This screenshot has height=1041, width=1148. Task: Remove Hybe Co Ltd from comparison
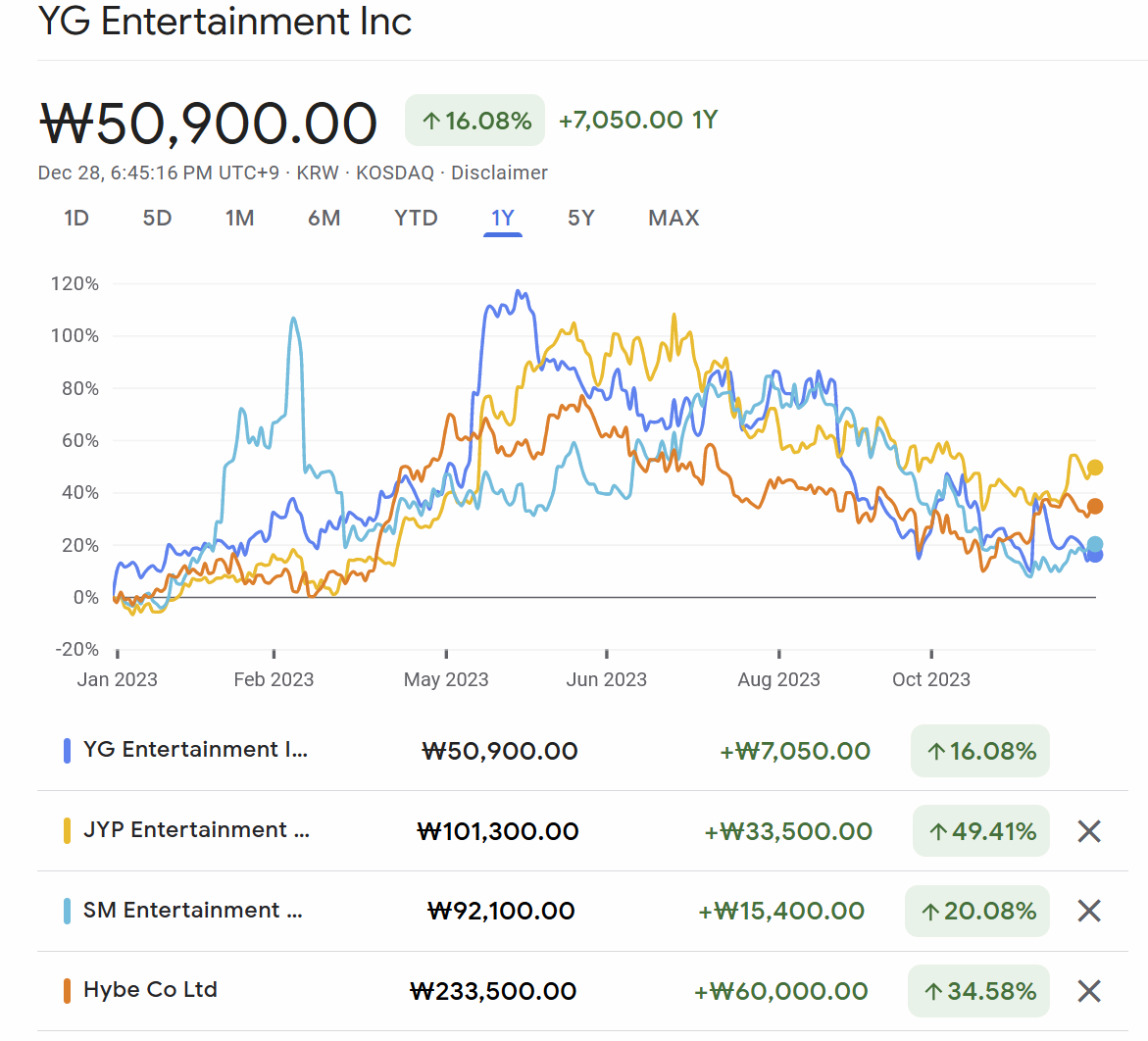1088,991
